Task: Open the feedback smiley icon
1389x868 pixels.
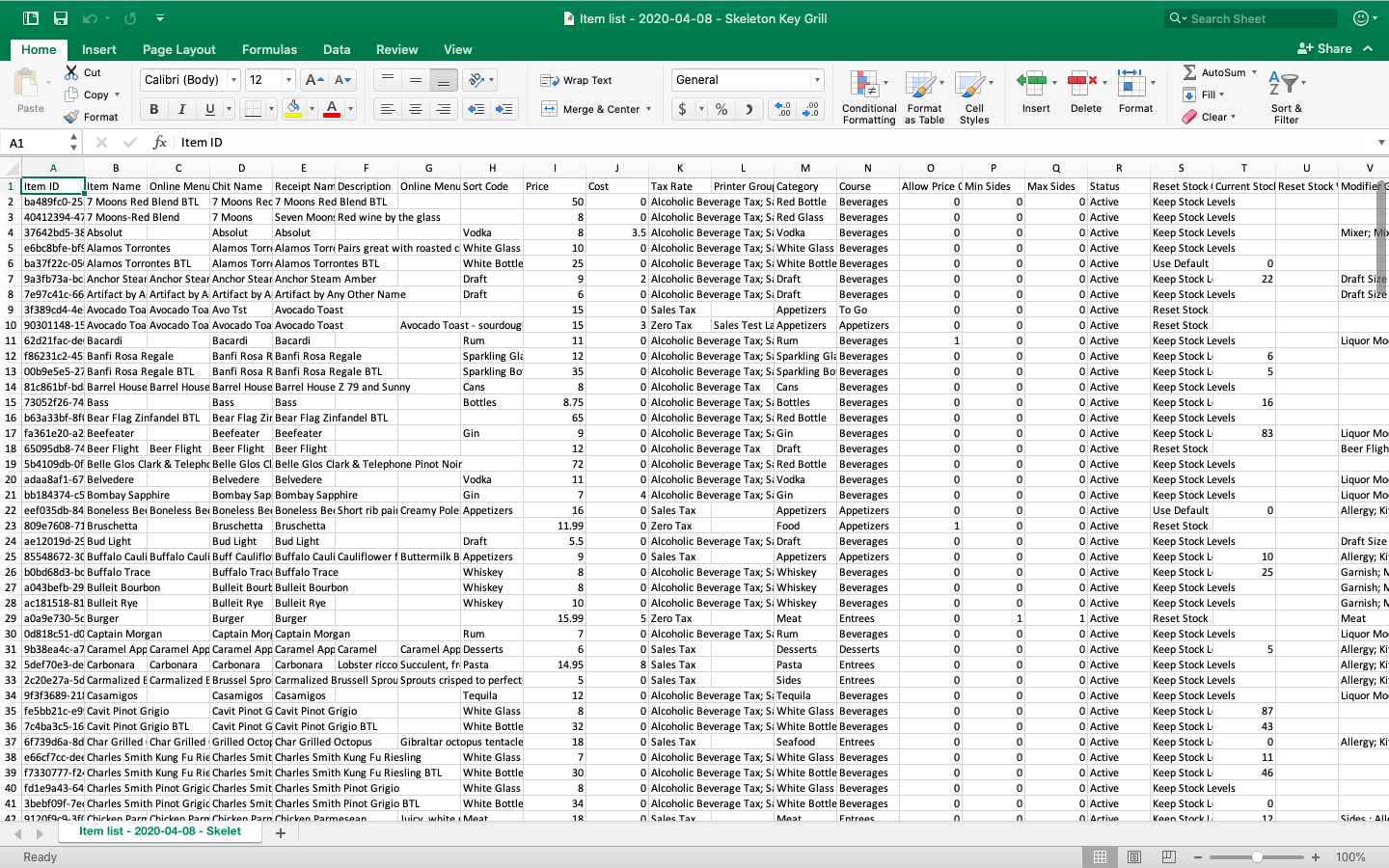Action: point(1361,18)
